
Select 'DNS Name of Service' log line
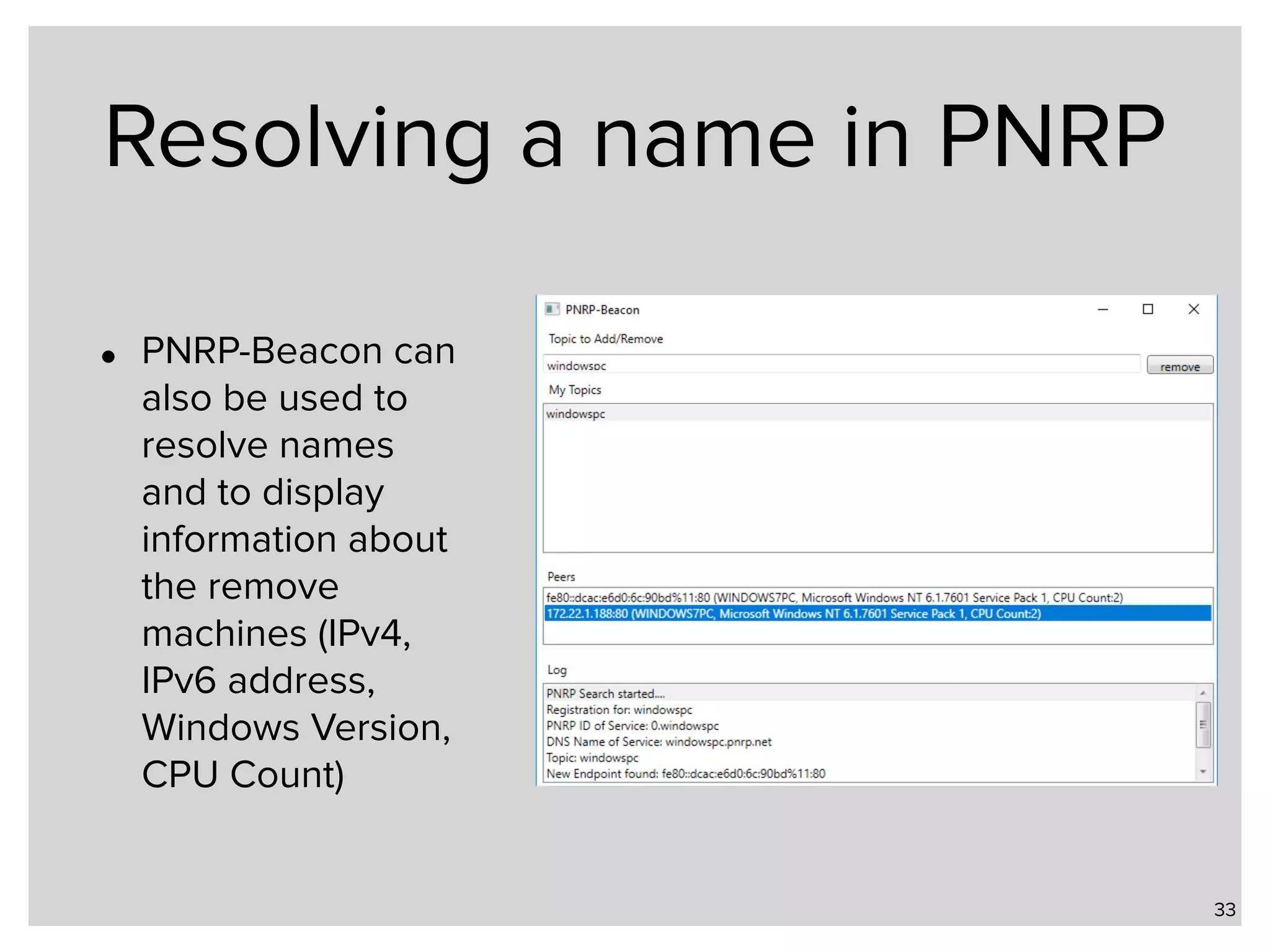coord(869,742)
